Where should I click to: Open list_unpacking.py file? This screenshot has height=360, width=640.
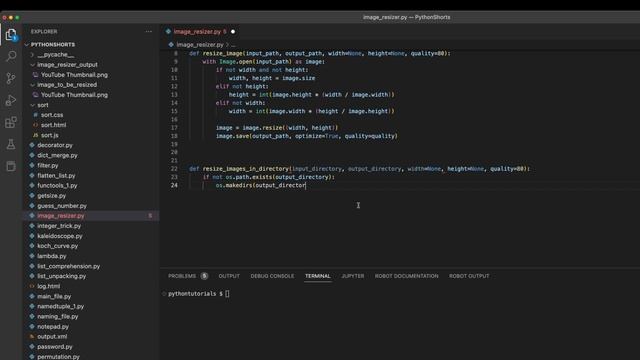[62, 276]
